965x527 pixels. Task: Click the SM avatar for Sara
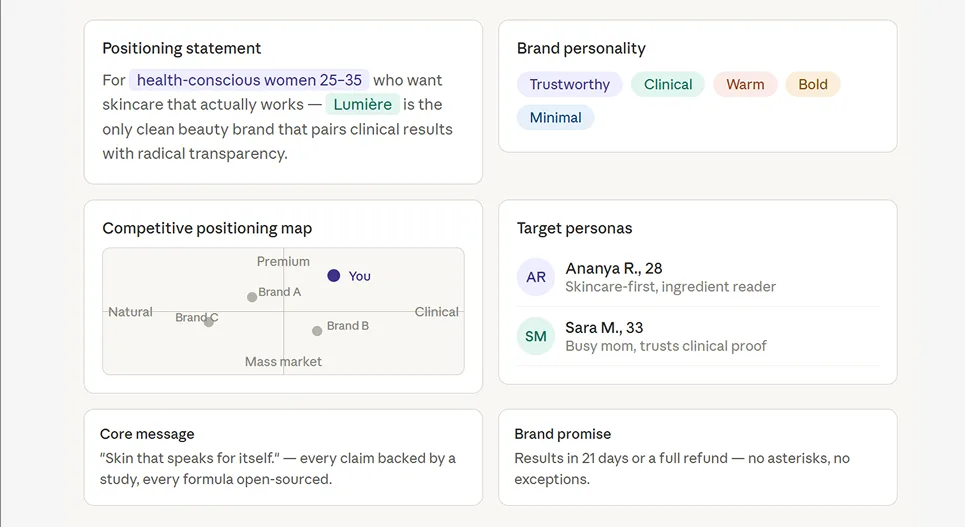point(535,336)
